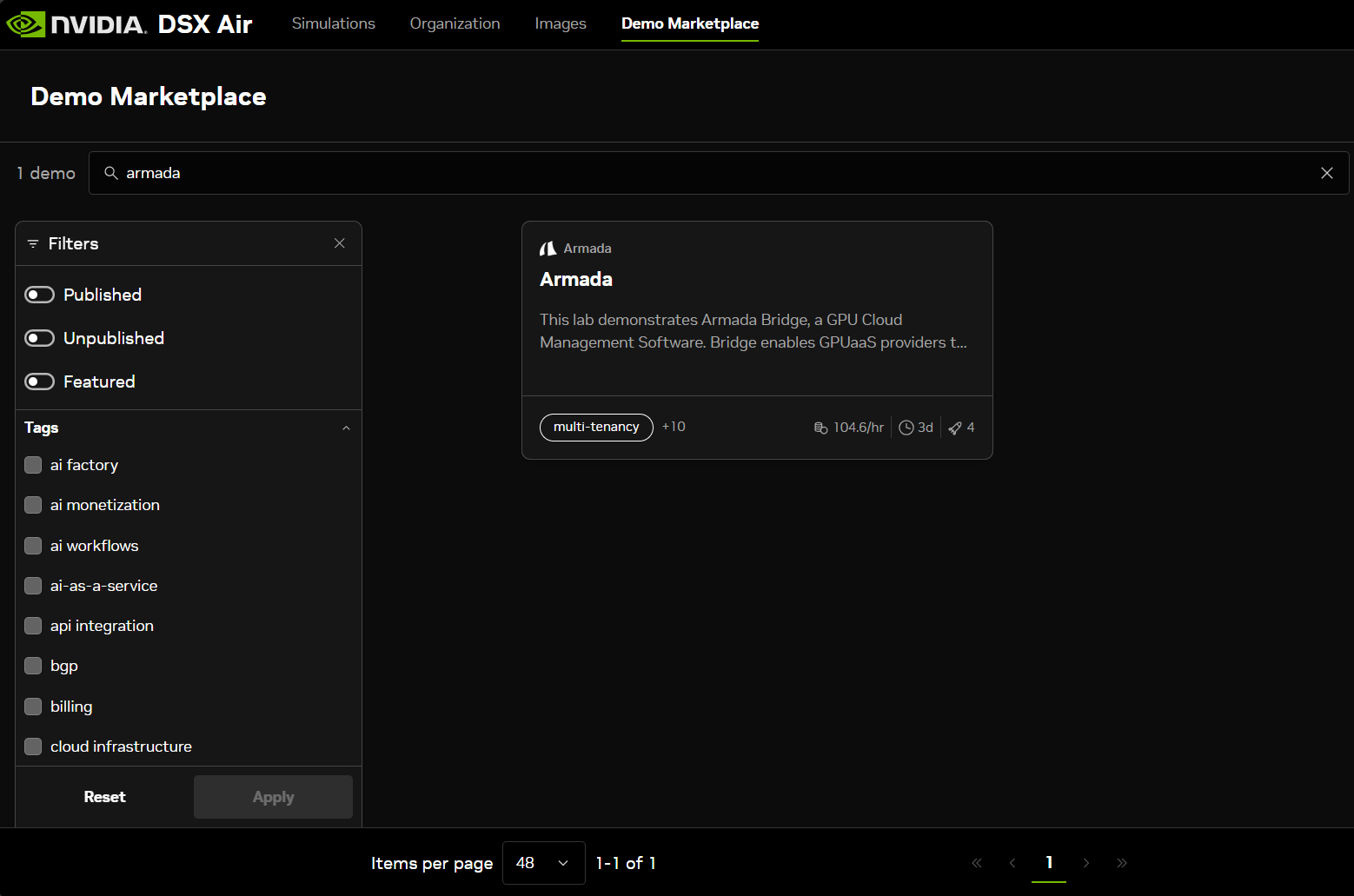This screenshot has height=896, width=1354.
Task: Click the rocket launches icon
Action: point(955,428)
